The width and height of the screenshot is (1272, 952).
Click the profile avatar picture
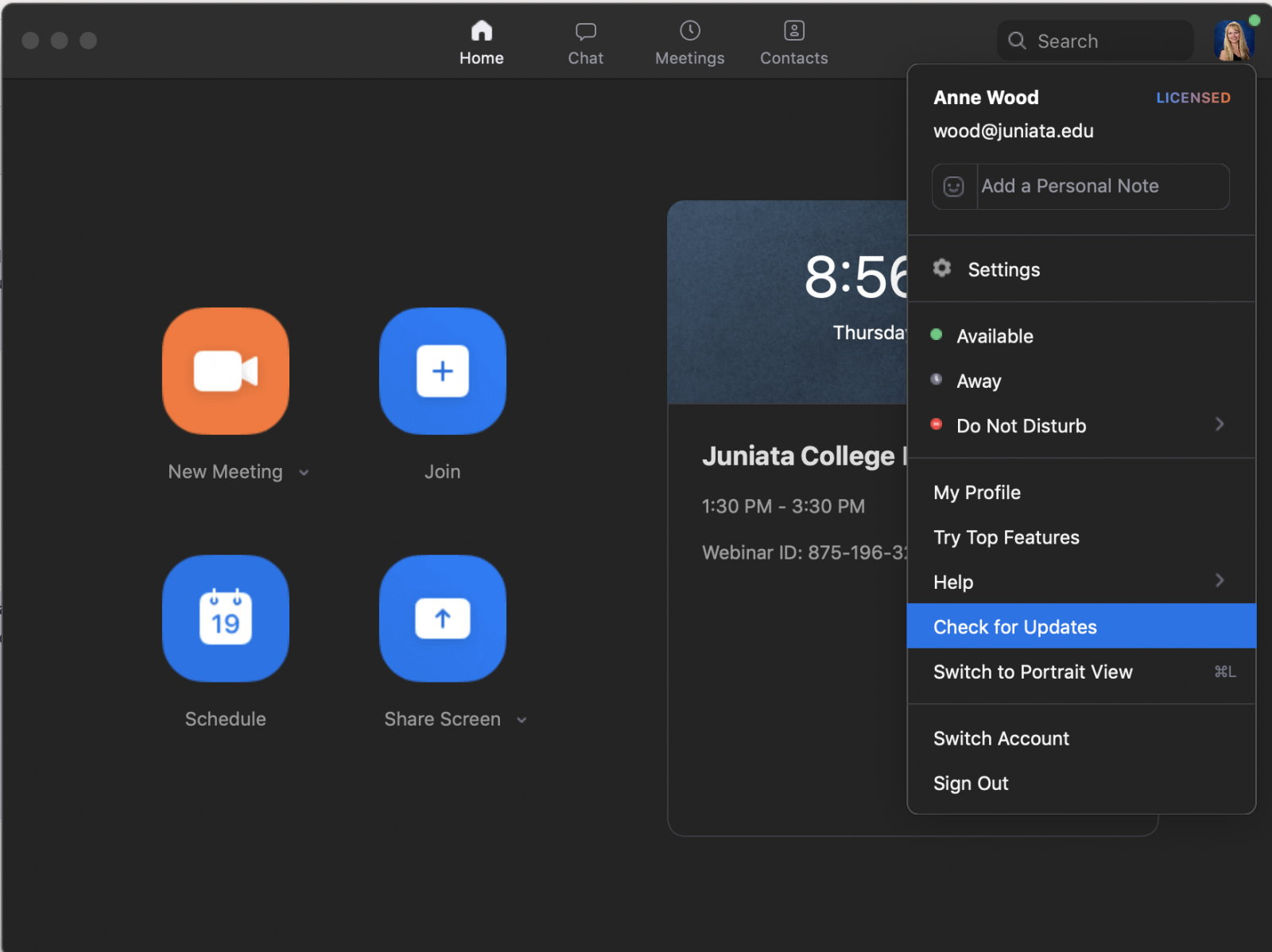pos(1234,41)
